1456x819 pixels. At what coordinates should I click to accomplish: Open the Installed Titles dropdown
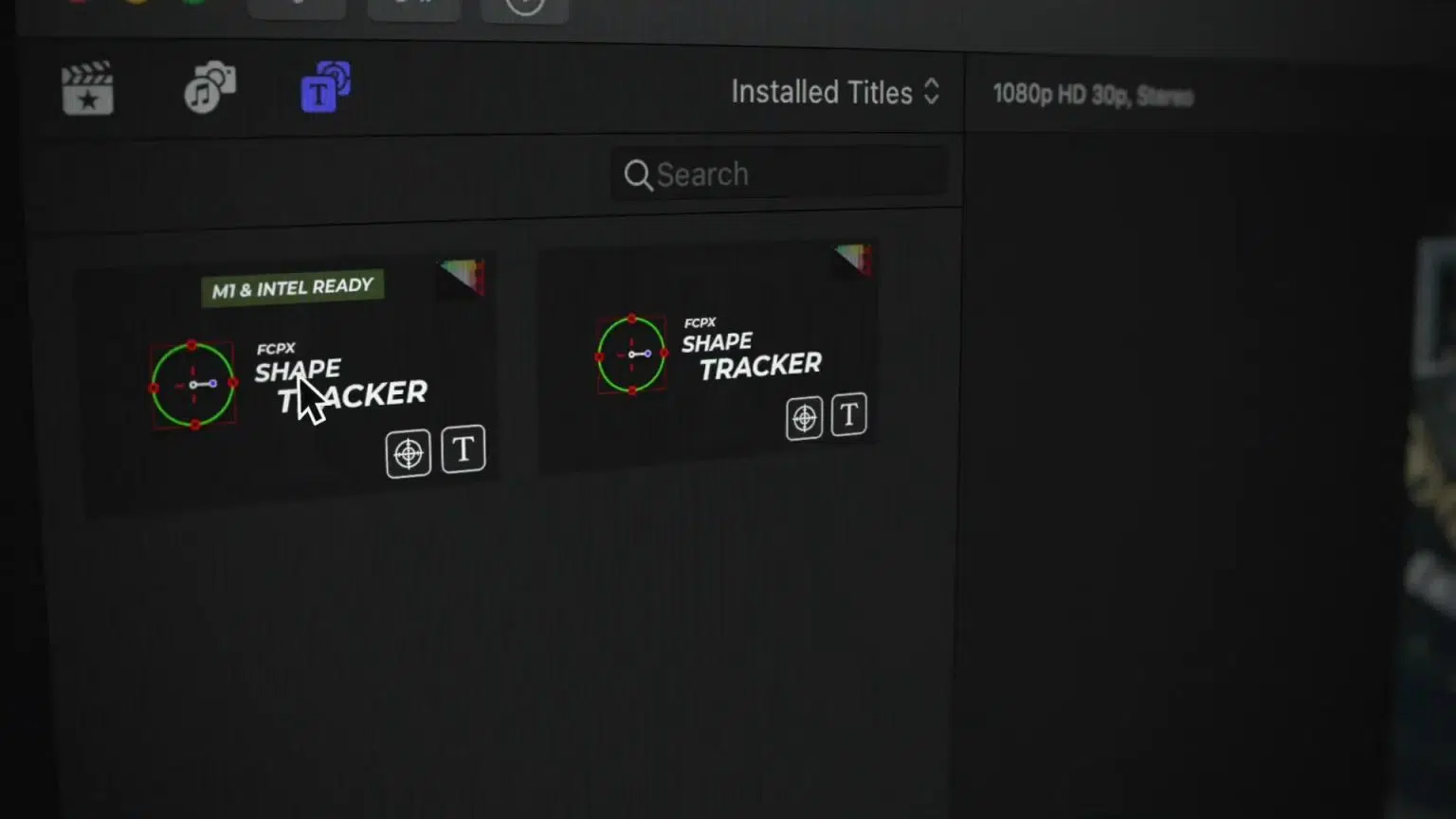835,92
